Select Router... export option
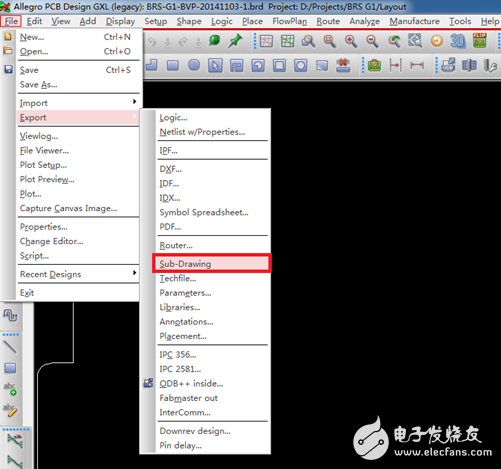The width and height of the screenshot is (501, 469). (x=176, y=246)
